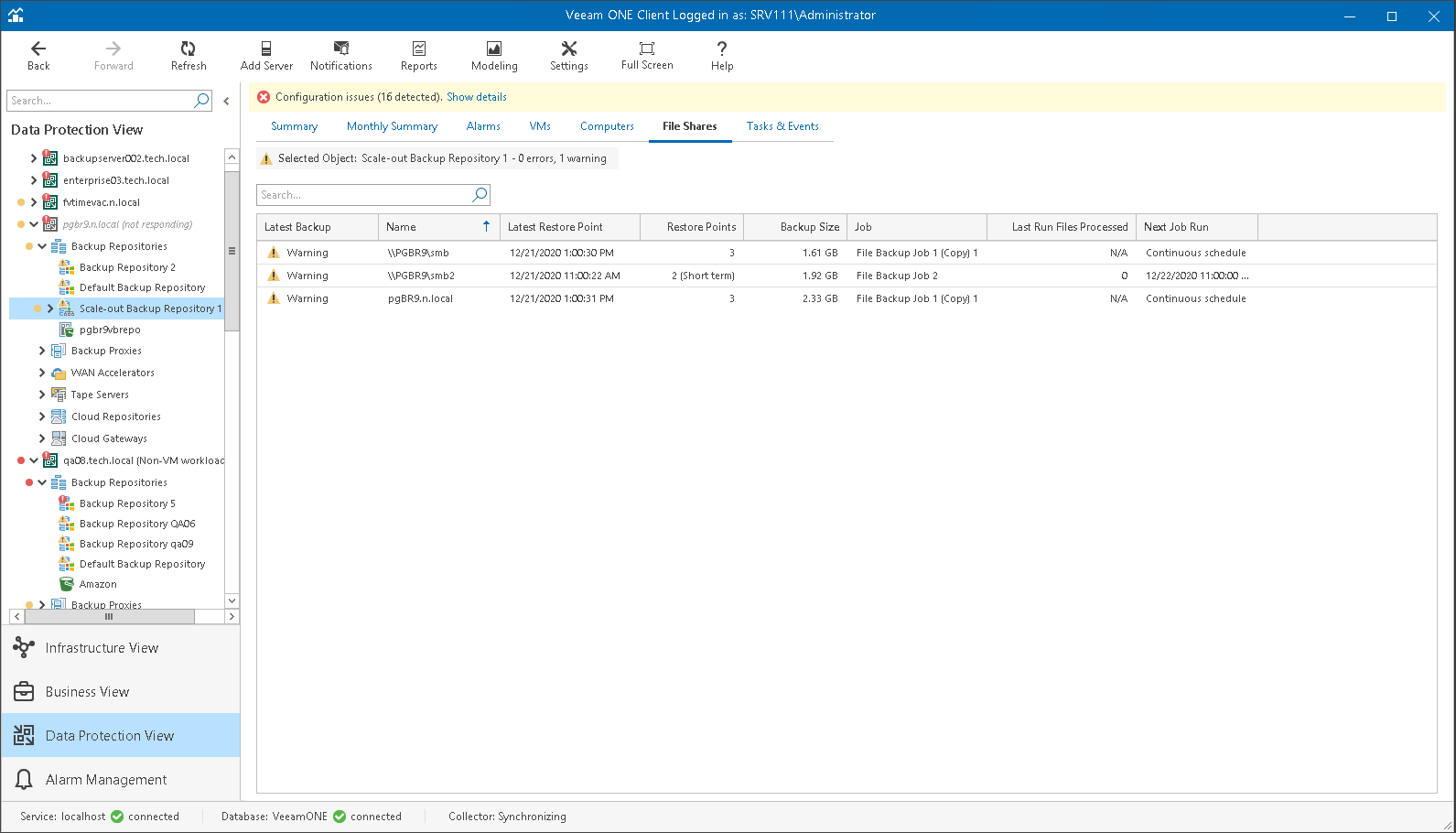Select Amazon repository in tree

(x=98, y=584)
